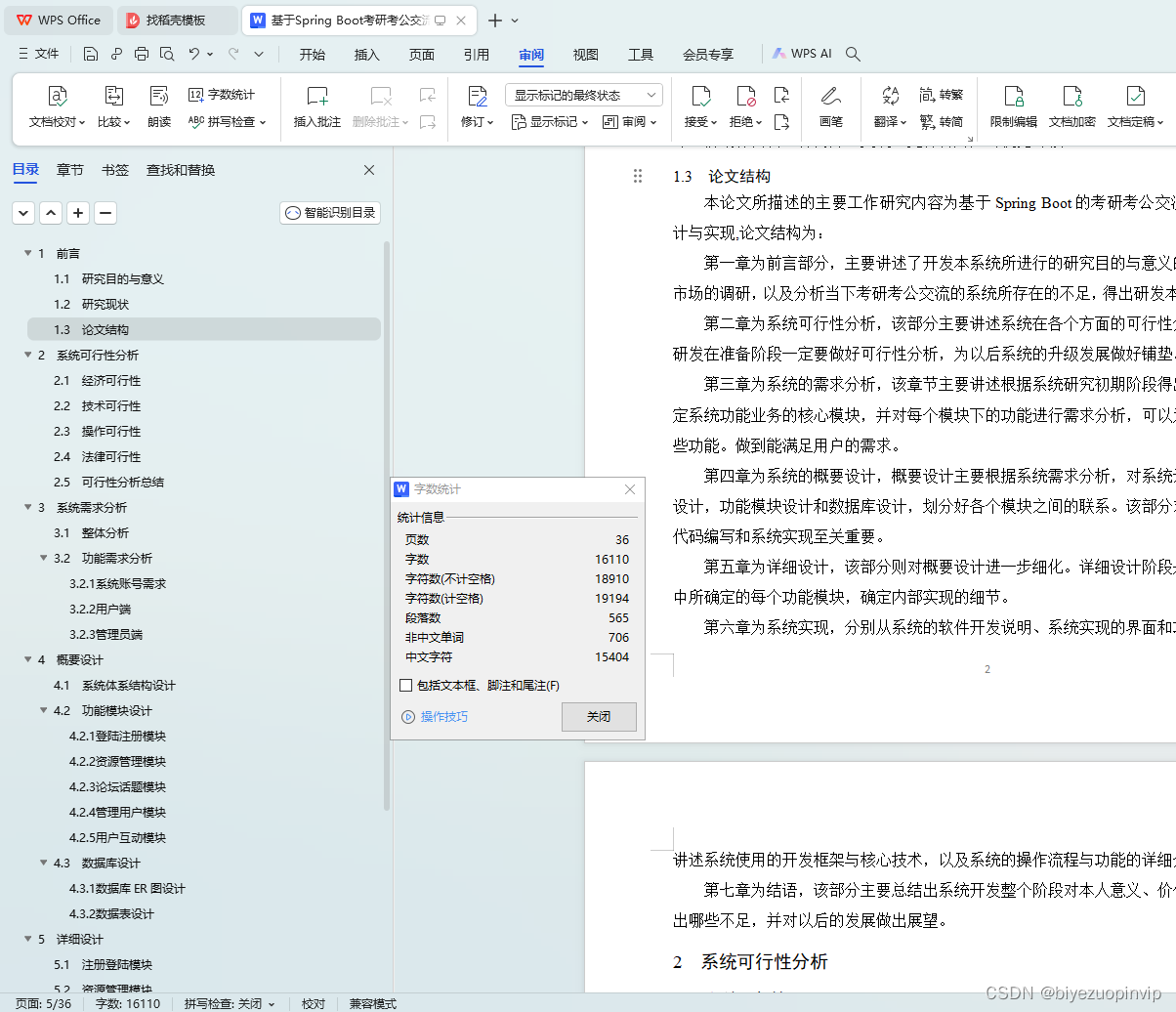Click the WPS Office home tab
The image size is (1176, 1012).
click(x=59, y=20)
